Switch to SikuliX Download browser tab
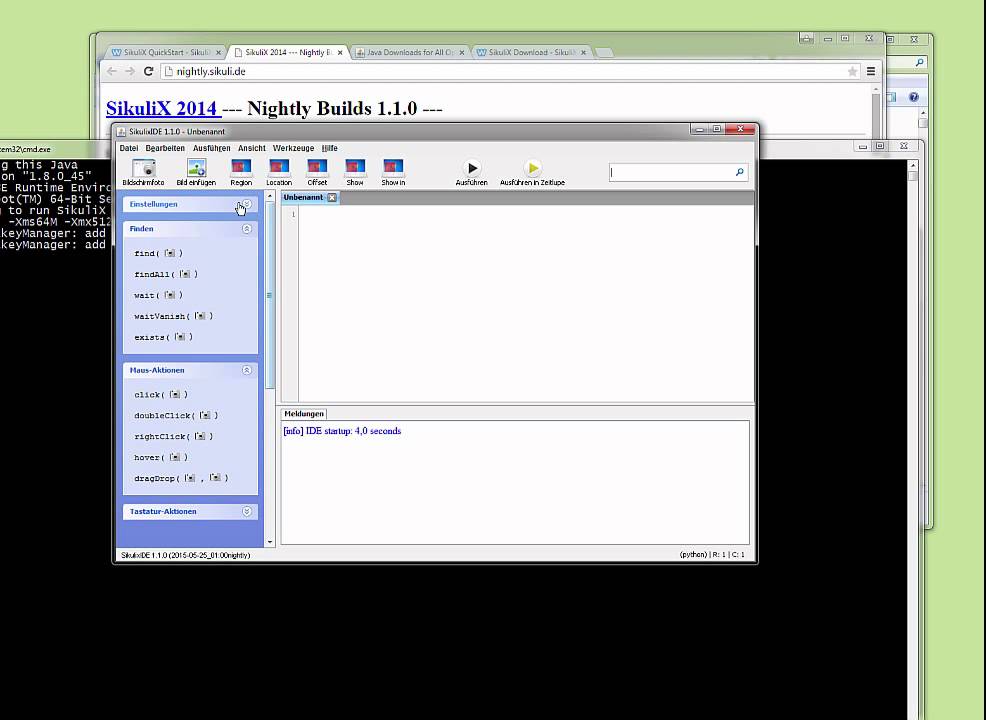This screenshot has width=986, height=720. click(531, 52)
